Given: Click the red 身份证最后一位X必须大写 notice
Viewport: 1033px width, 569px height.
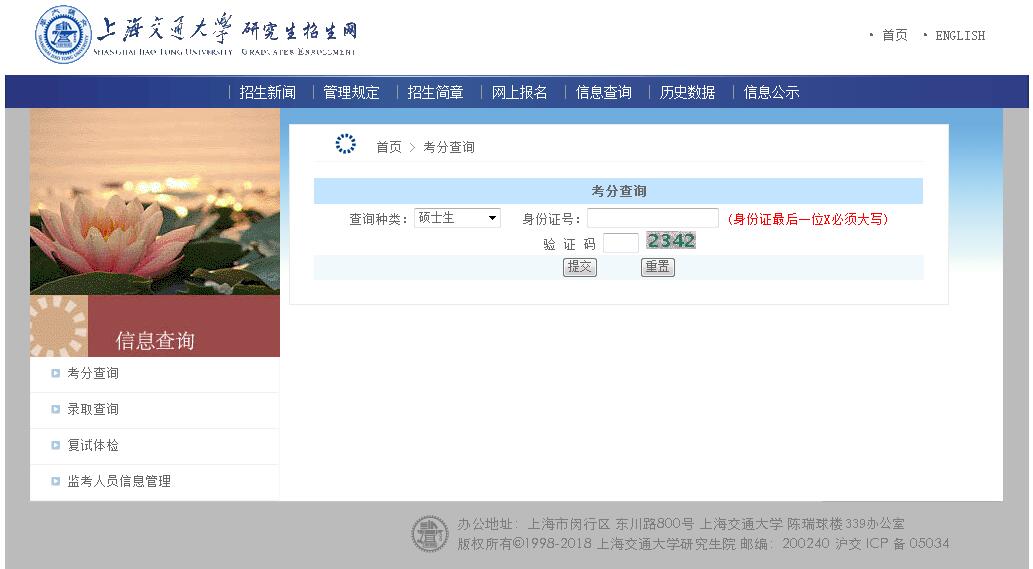Looking at the screenshot, I should pyautogui.click(x=808, y=219).
